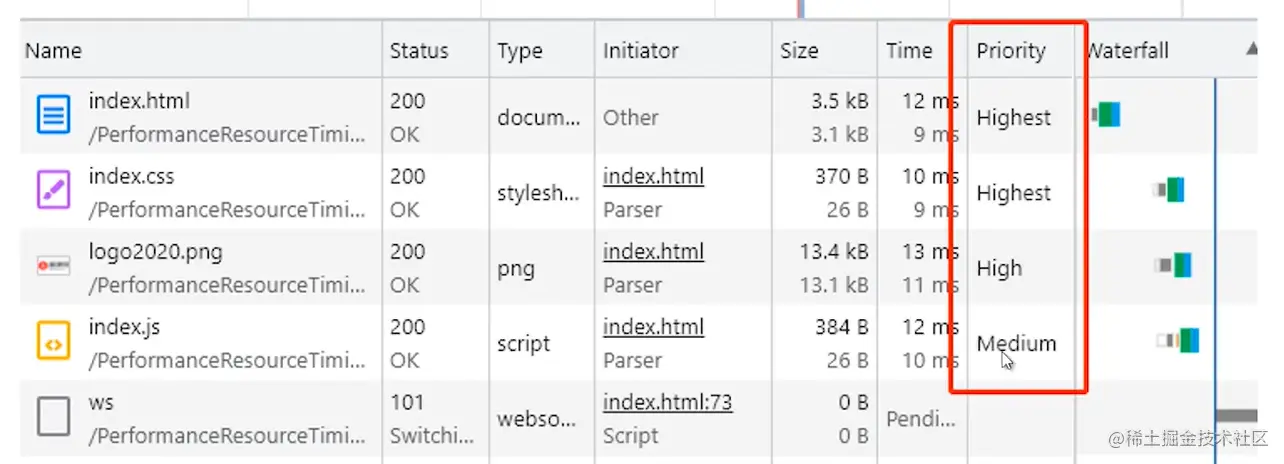Open index.html initiator link for logo2020.png
The height and width of the screenshot is (464, 1284).
tap(653, 252)
